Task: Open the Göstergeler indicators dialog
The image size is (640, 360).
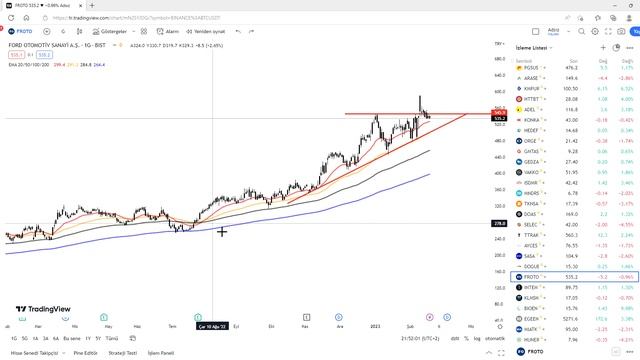Action: click(x=109, y=31)
